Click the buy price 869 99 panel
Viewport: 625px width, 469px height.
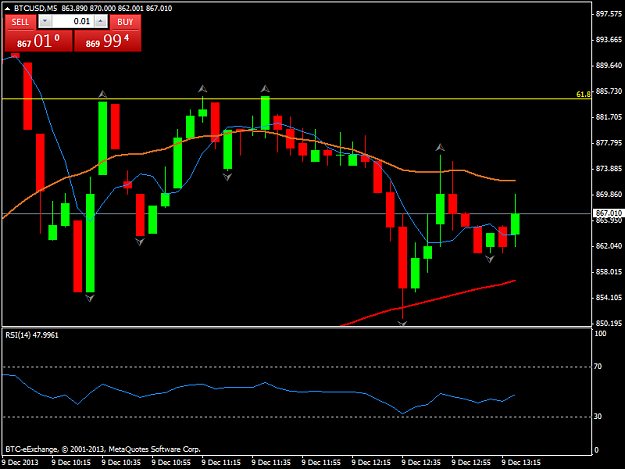coord(108,41)
